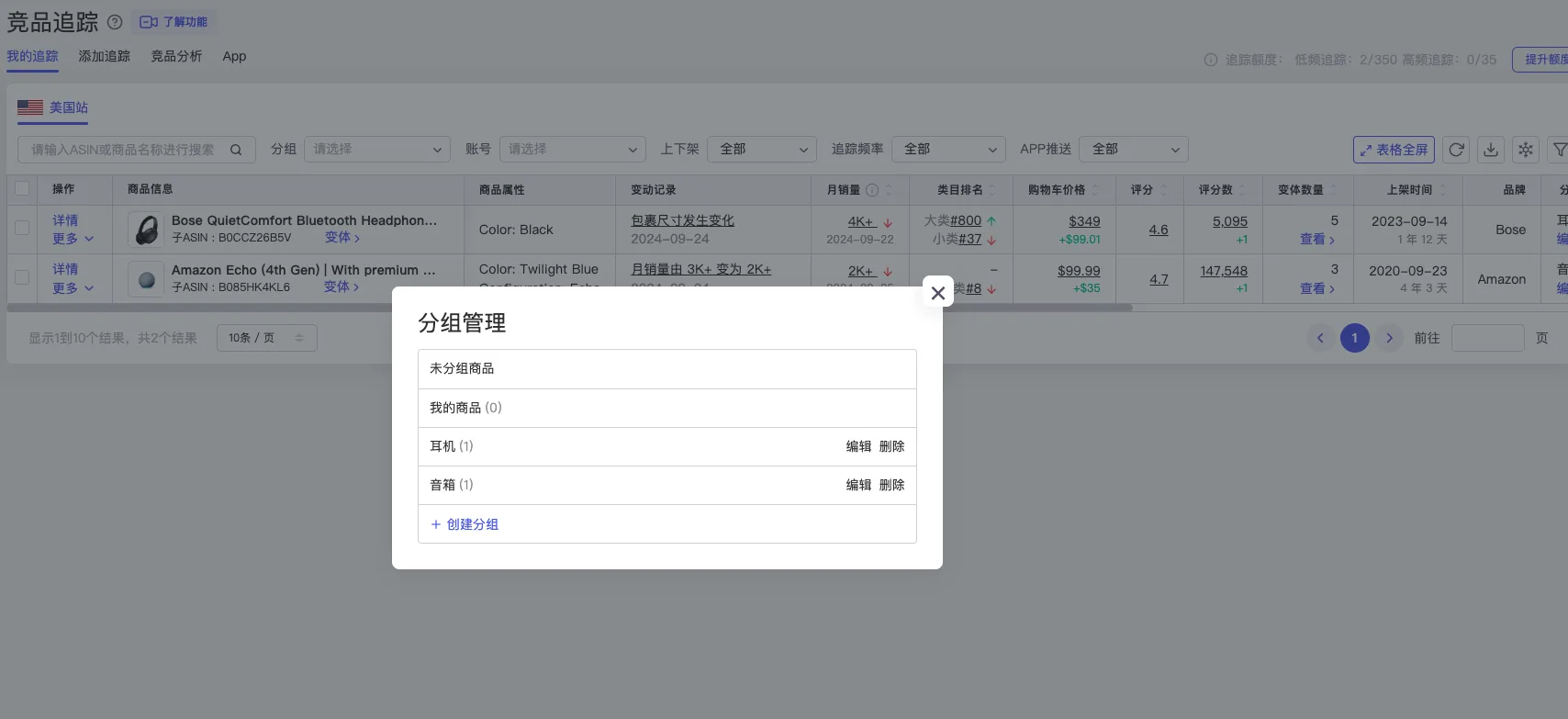Select page 1 in pagination

point(1354,338)
